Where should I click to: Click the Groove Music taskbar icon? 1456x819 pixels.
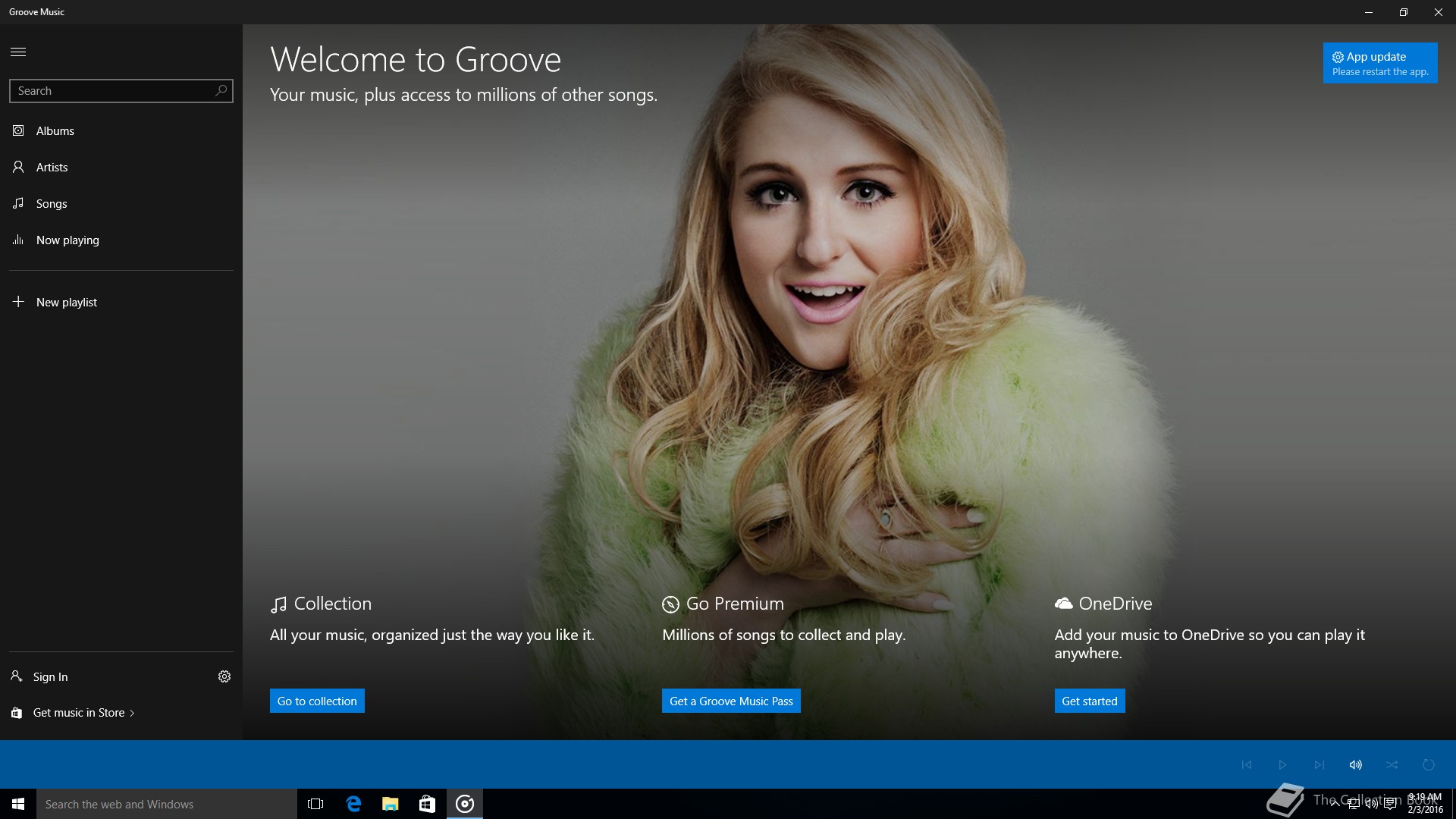click(465, 804)
